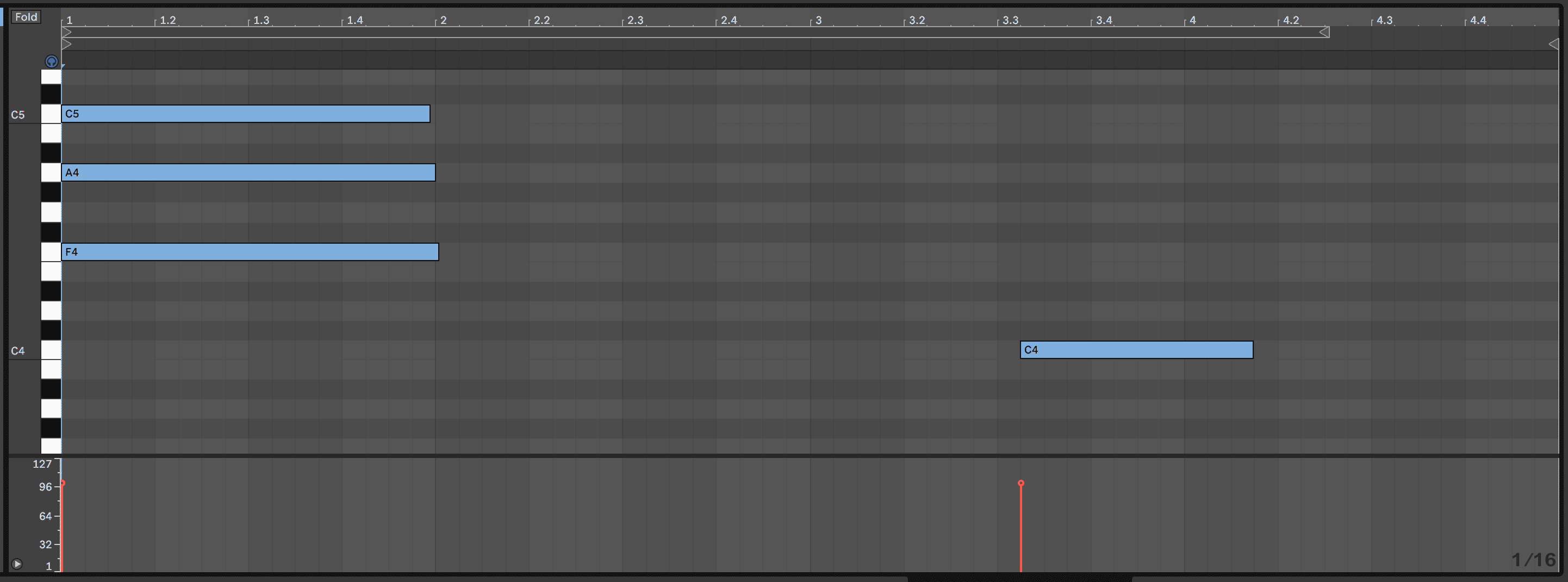Click the B3 white piano key

(x=51, y=369)
